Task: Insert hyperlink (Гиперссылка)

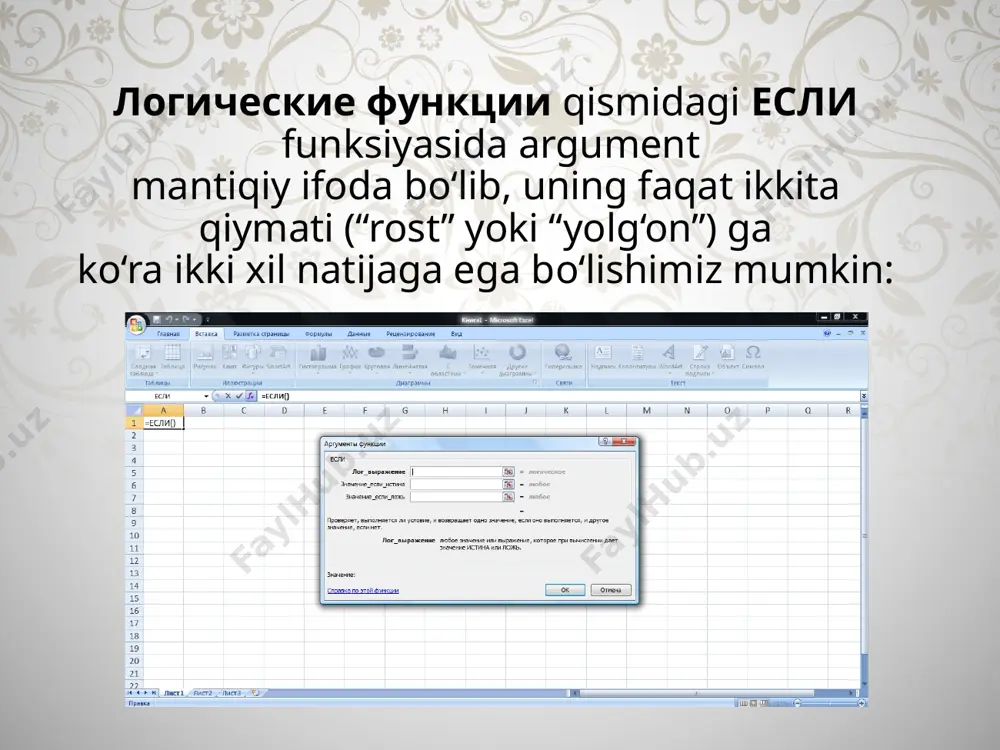Action: click(563, 358)
